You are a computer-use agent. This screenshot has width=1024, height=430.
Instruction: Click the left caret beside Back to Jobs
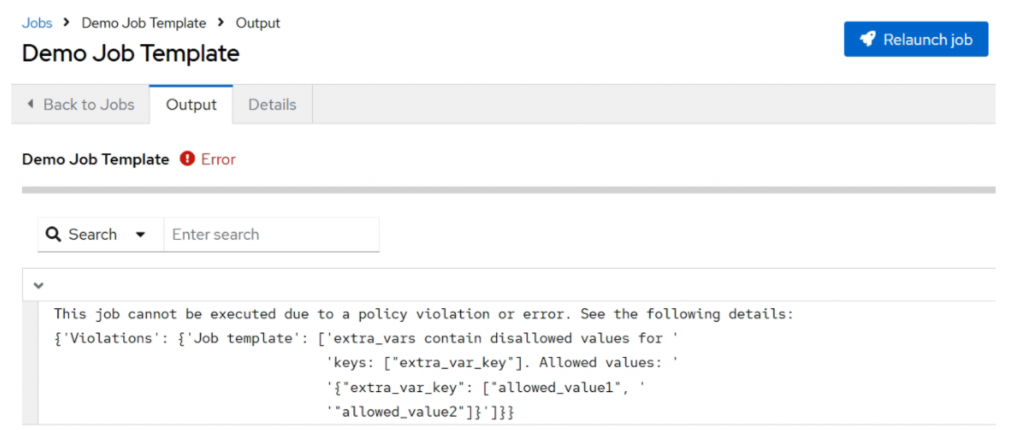[x=30, y=104]
